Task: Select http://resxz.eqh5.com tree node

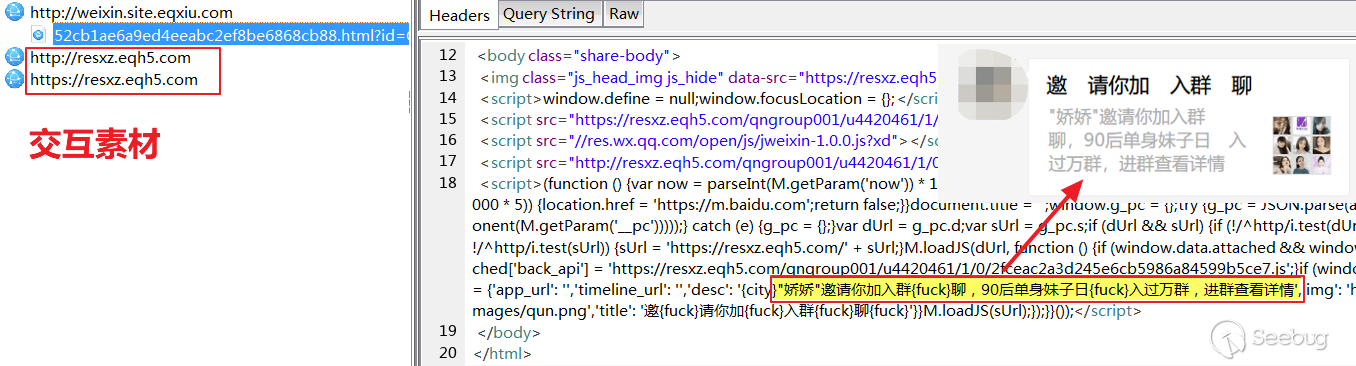Action: pos(110,58)
